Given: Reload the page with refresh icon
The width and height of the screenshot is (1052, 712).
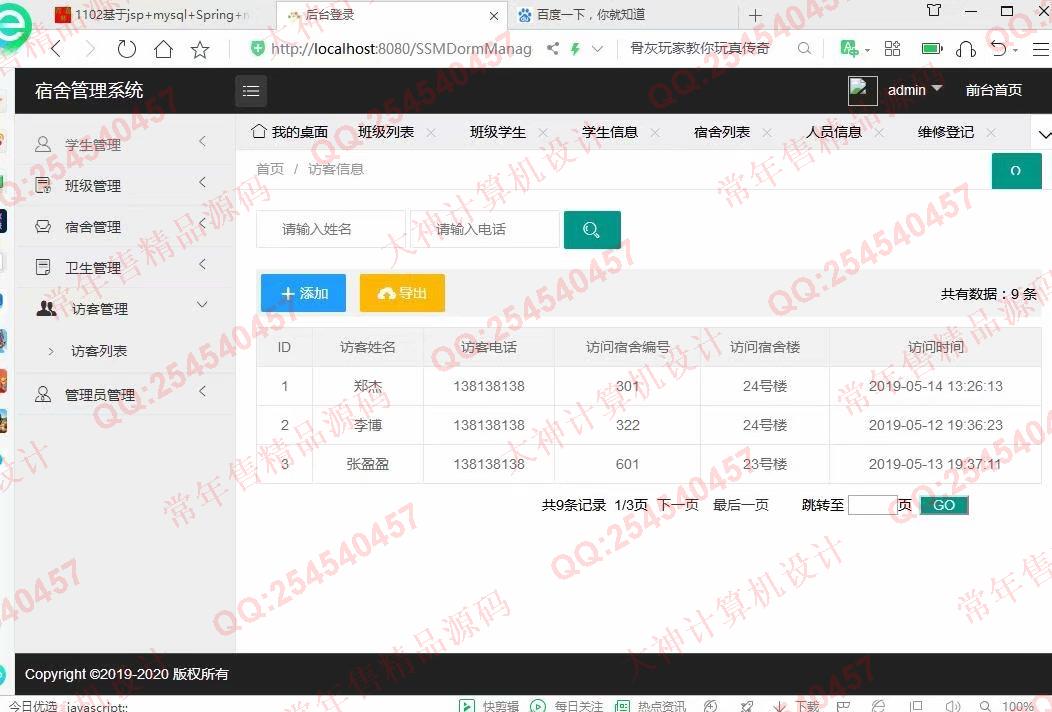Looking at the screenshot, I should (x=126, y=49).
